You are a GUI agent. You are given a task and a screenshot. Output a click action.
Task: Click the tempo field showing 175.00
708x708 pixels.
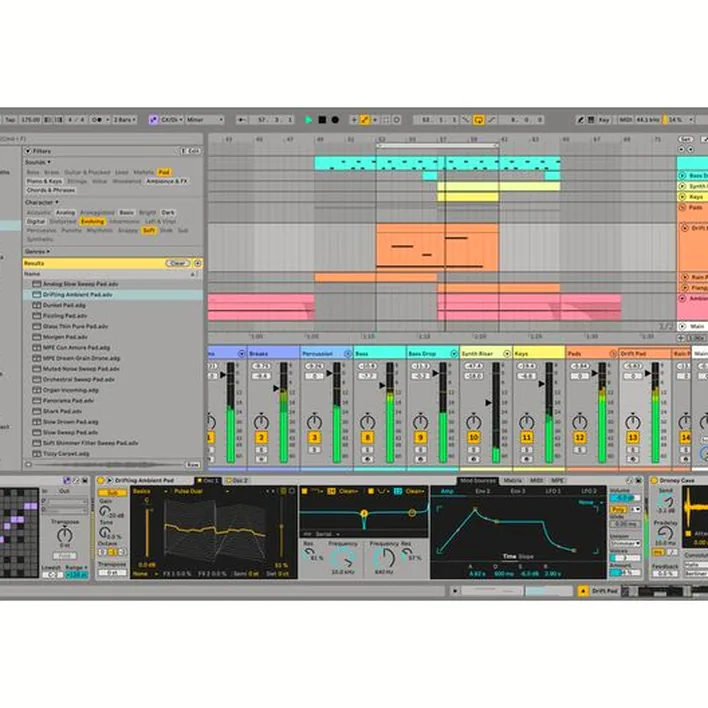click(x=30, y=120)
